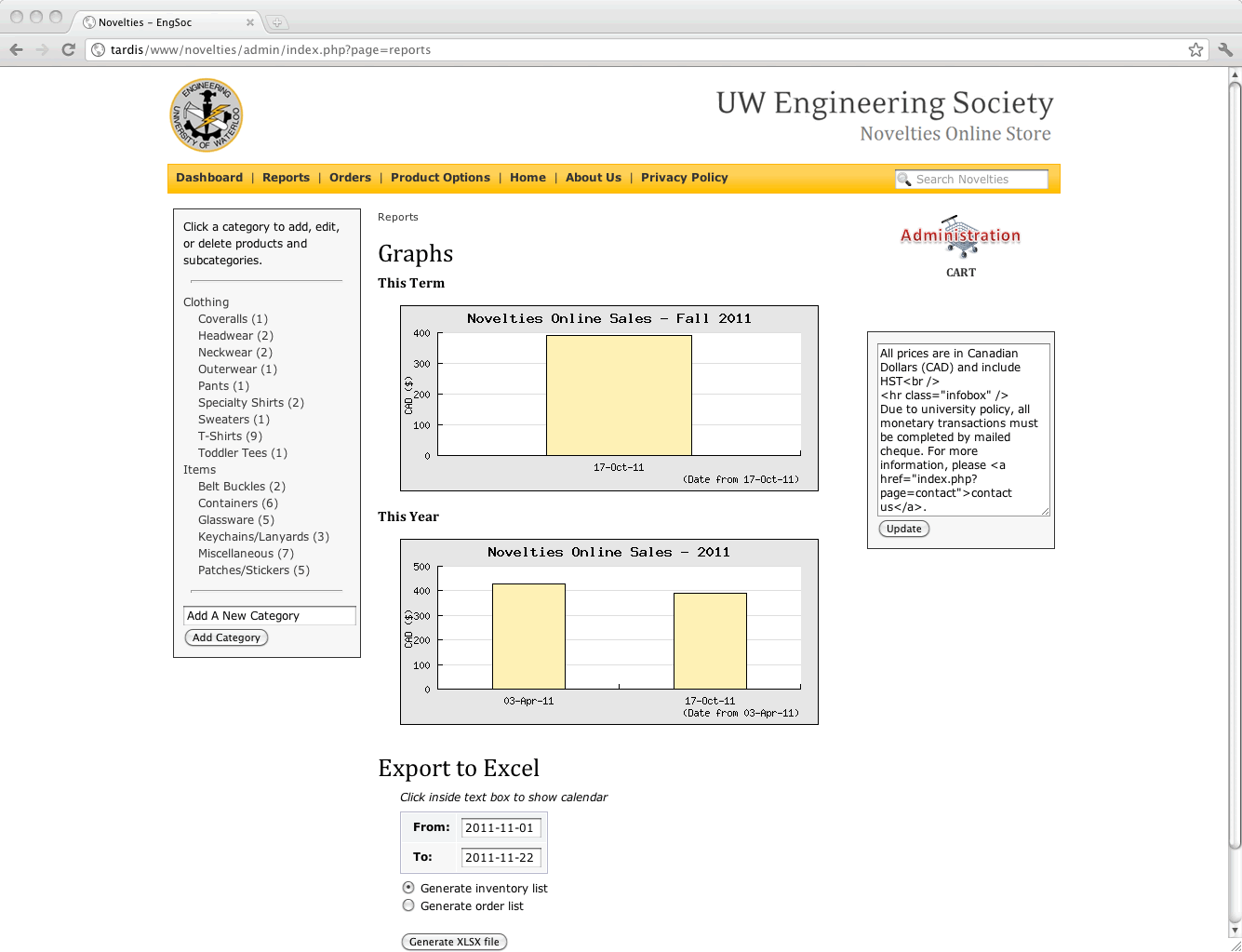This screenshot has width=1242, height=952.
Task: Open the Dashboard menu item
Action: coord(209,178)
